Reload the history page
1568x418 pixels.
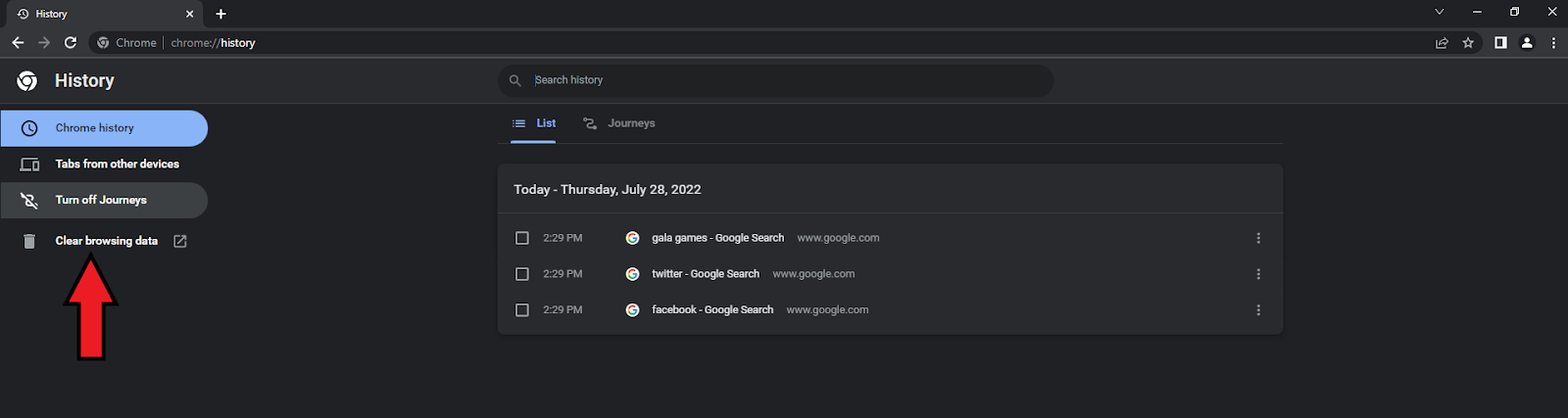tap(71, 42)
